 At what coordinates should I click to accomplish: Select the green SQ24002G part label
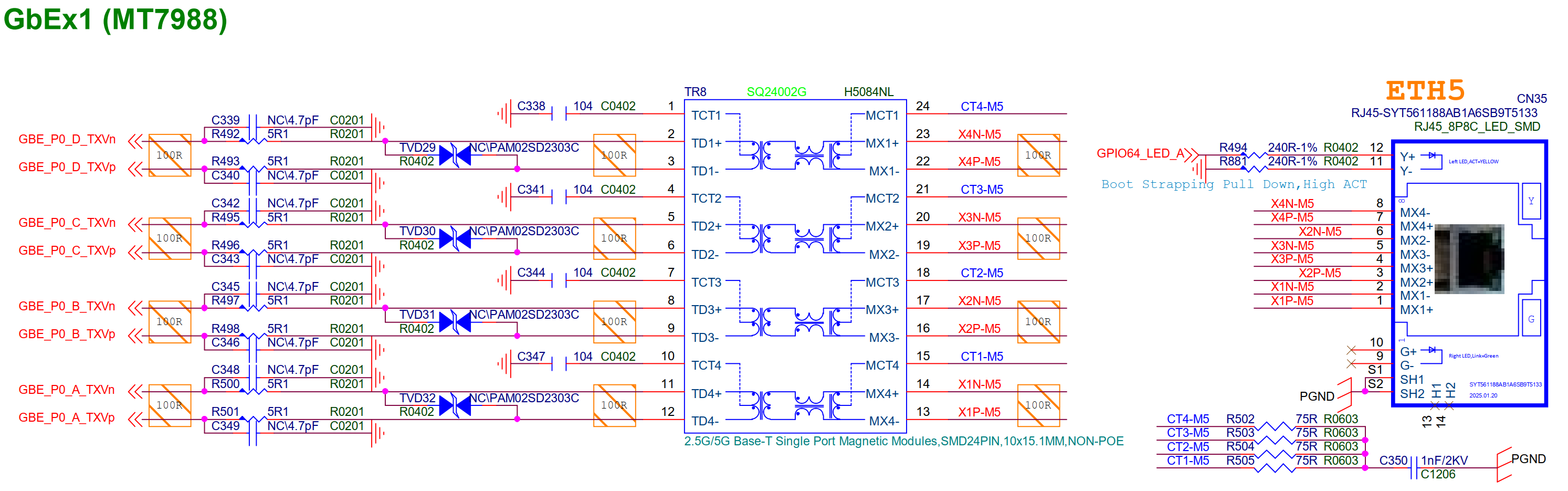point(776,92)
